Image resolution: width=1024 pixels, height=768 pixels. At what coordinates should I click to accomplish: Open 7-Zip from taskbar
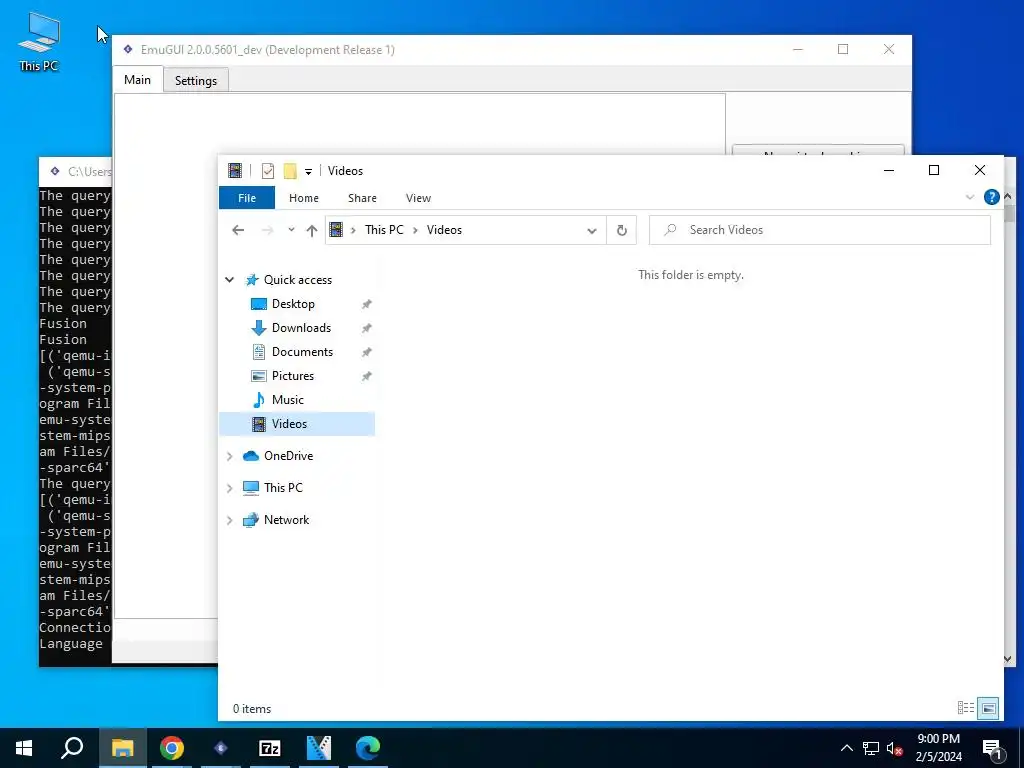pyautogui.click(x=270, y=748)
